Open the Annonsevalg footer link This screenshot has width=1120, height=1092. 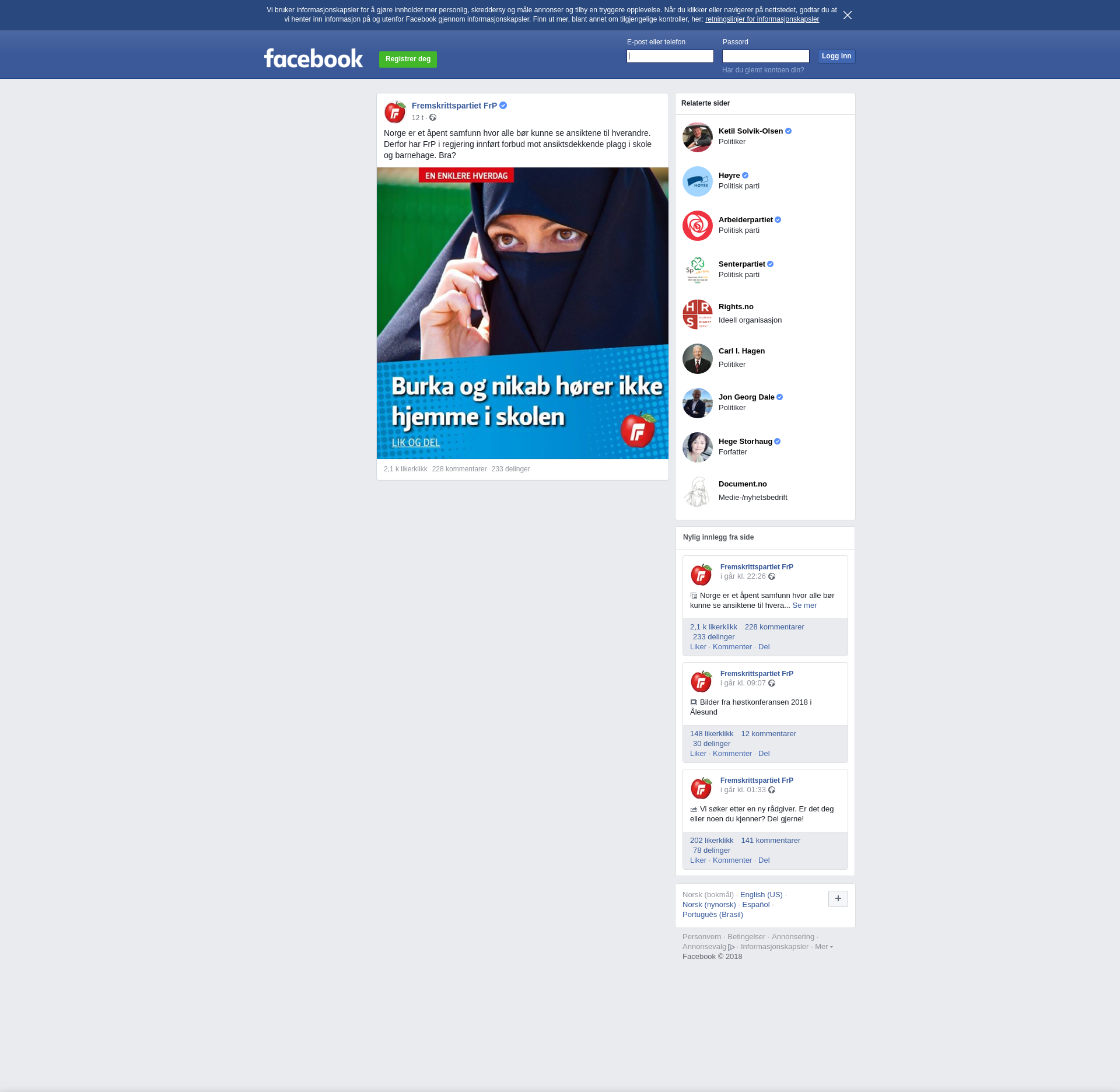tap(708, 947)
